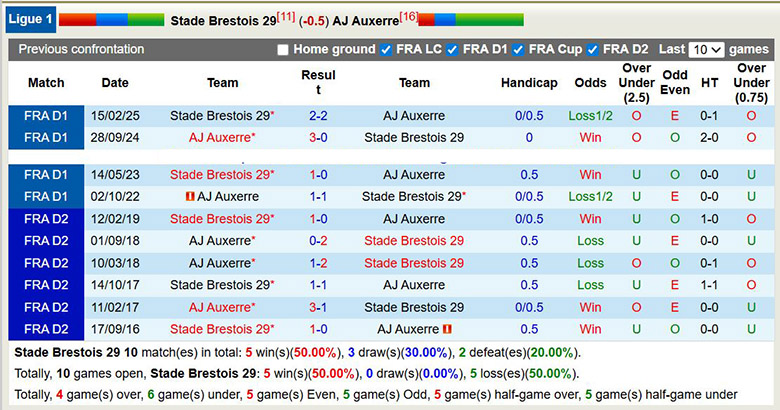Open the Last 10 games dropdown

706,50
